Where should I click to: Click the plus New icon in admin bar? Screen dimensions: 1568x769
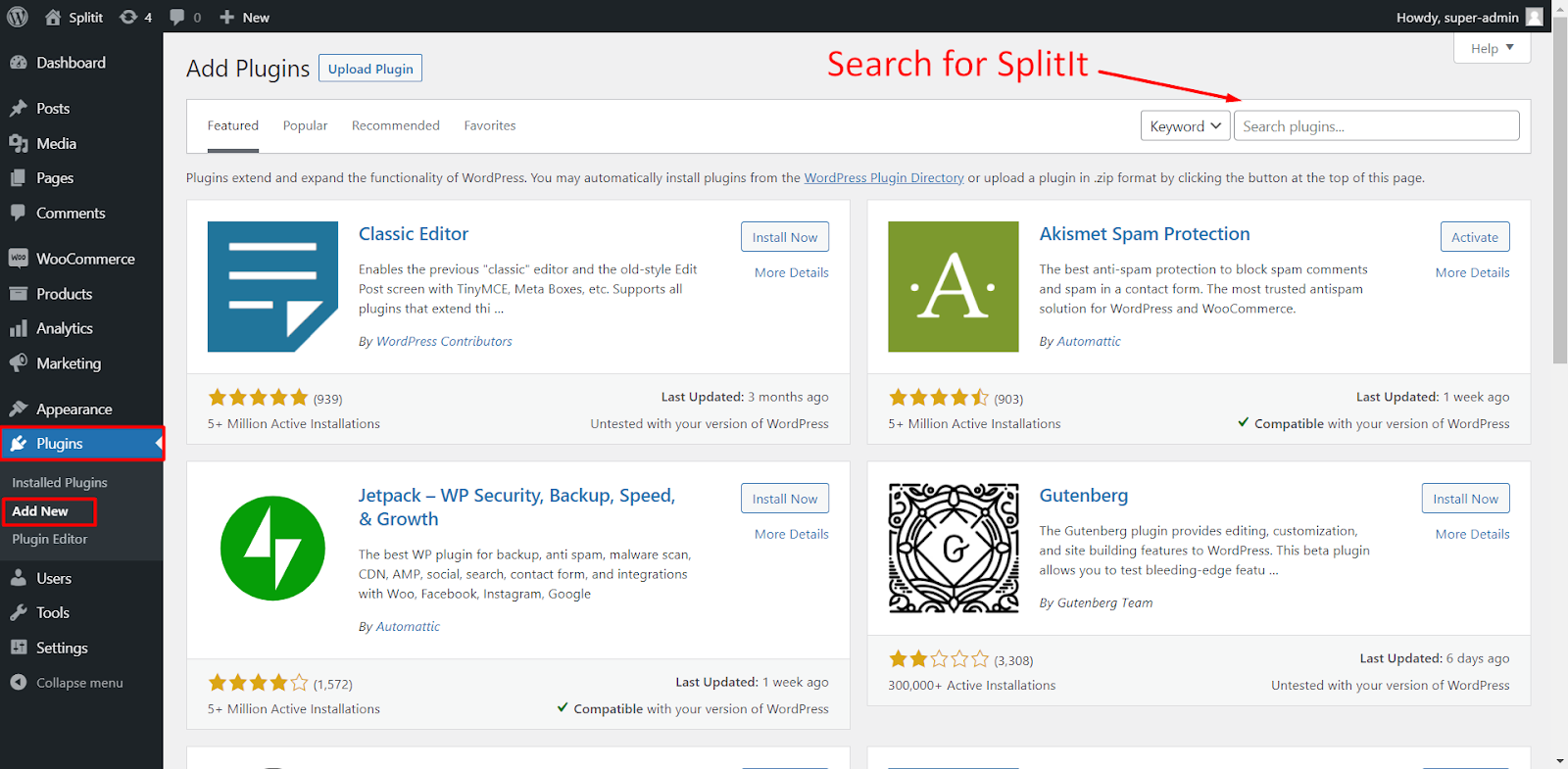[x=226, y=17]
